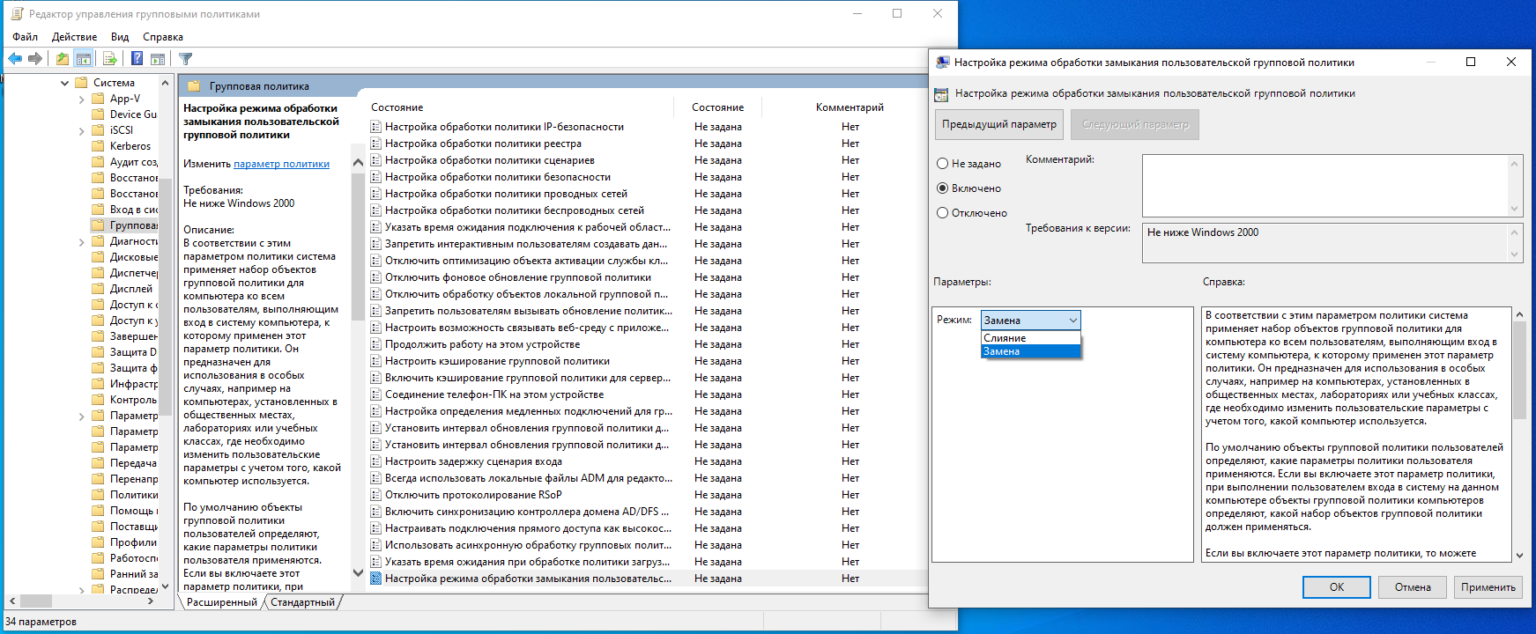Click the highlighted Настройка режима обработки замыкания icon
The image size is (1536, 634).
pyautogui.click(x=376, y=578)
